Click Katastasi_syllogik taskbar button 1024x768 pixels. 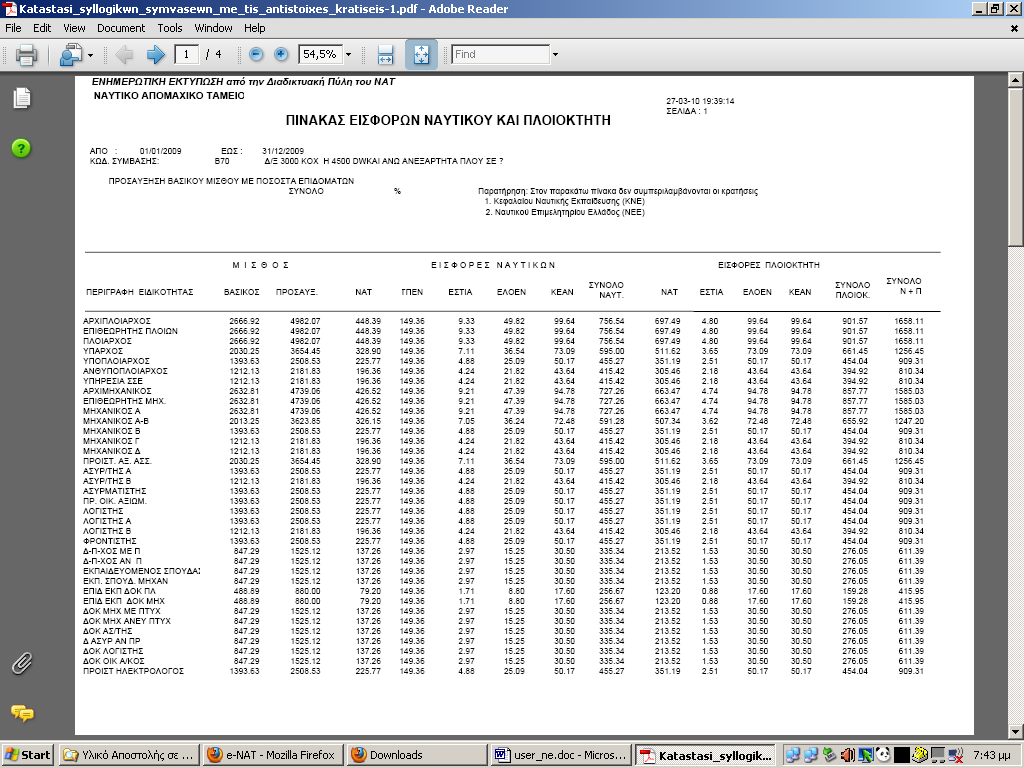tap(705, 755)
